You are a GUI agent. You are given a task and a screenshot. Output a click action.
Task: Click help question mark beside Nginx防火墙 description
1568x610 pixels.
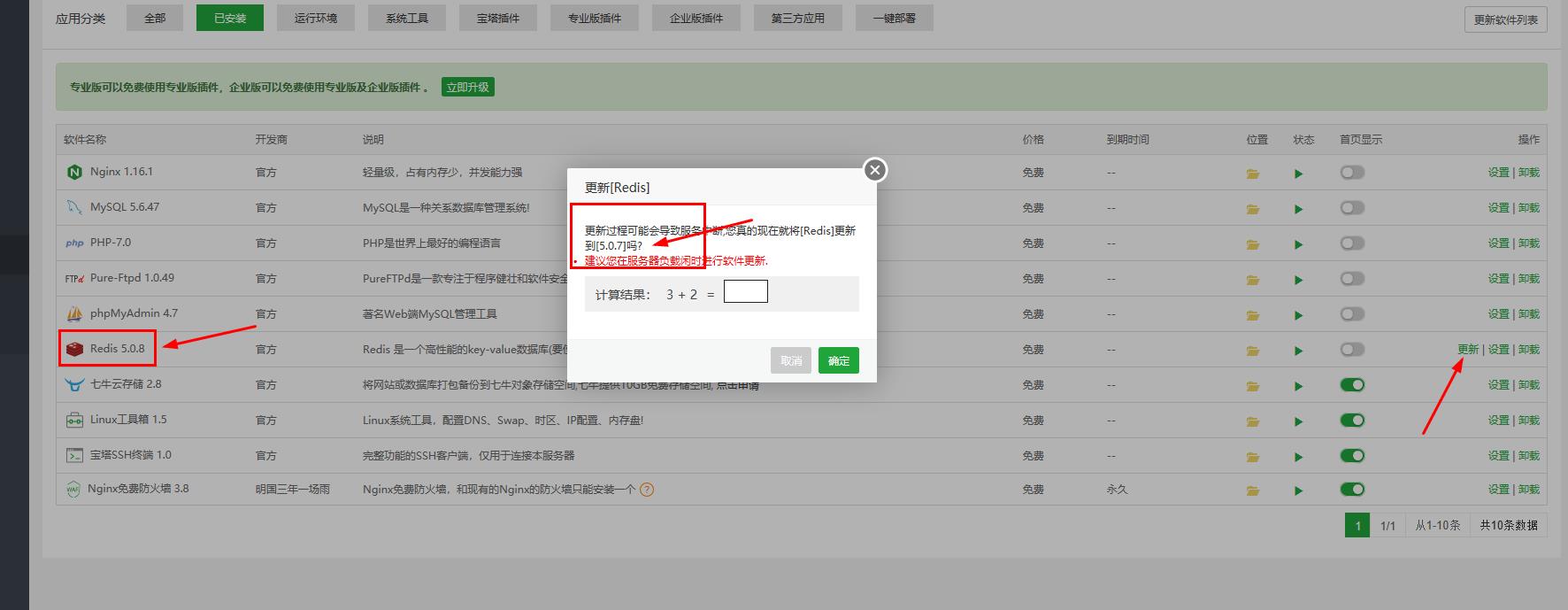click(647, 489)
